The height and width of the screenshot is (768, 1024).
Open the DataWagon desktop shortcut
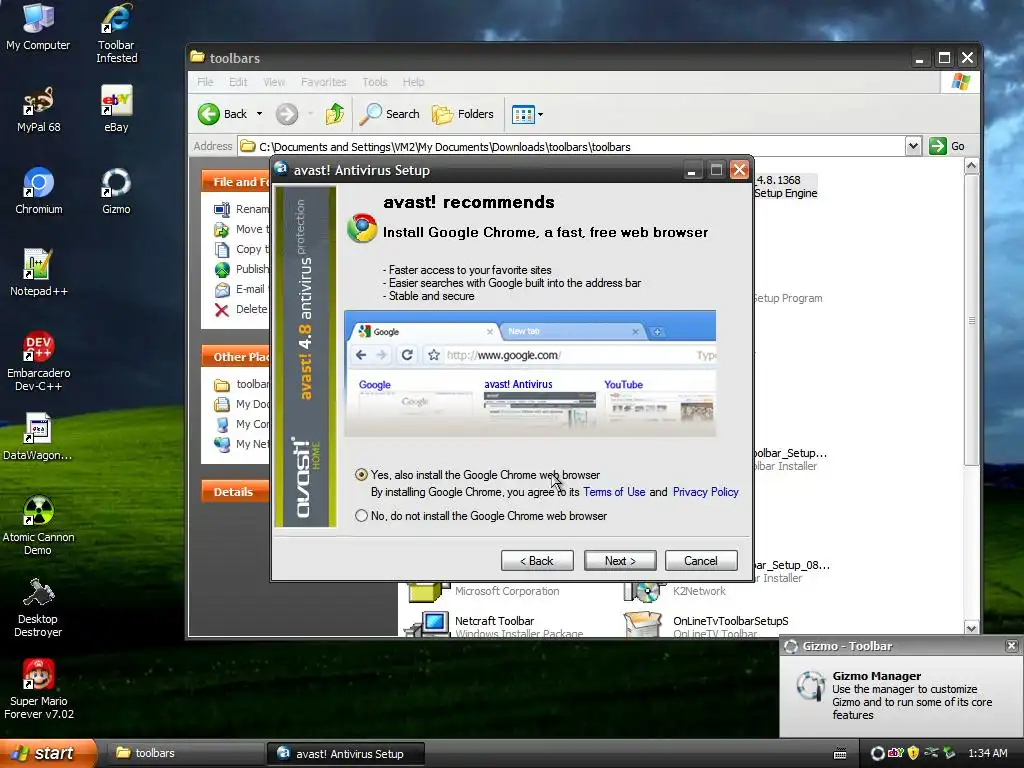click(x=38, y=436)
